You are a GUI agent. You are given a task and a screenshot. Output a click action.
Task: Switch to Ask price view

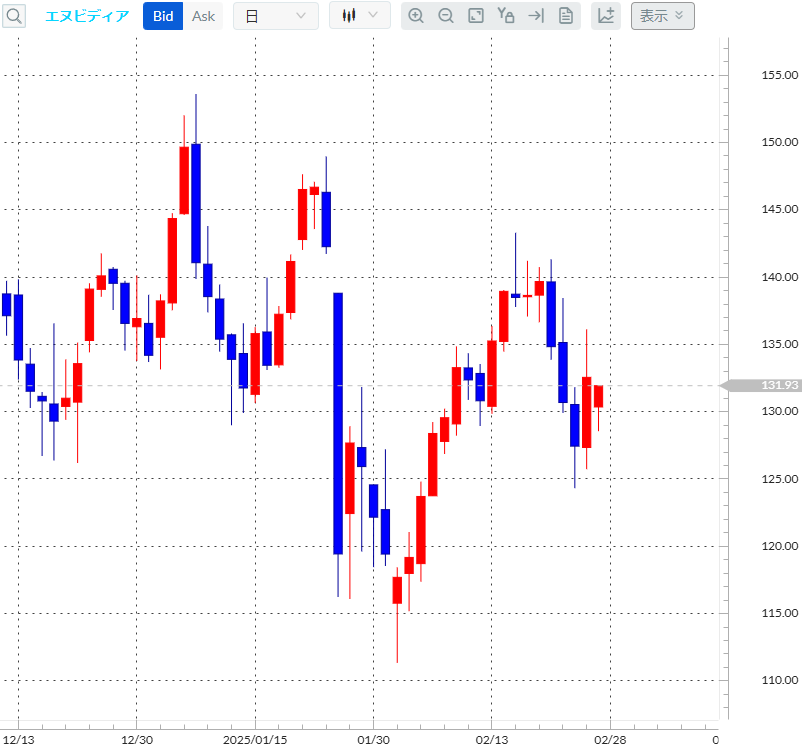(x=203, y=16)
